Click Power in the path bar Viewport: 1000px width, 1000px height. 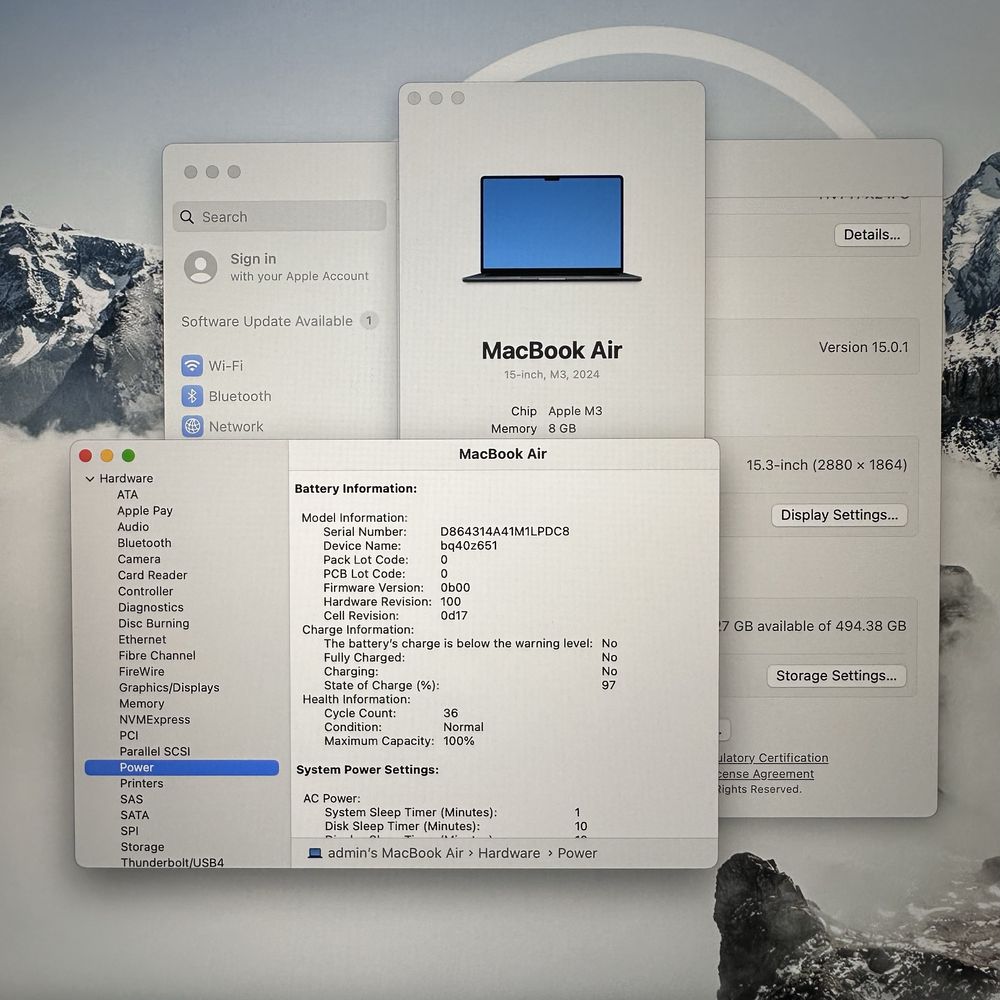click(577, 853)
